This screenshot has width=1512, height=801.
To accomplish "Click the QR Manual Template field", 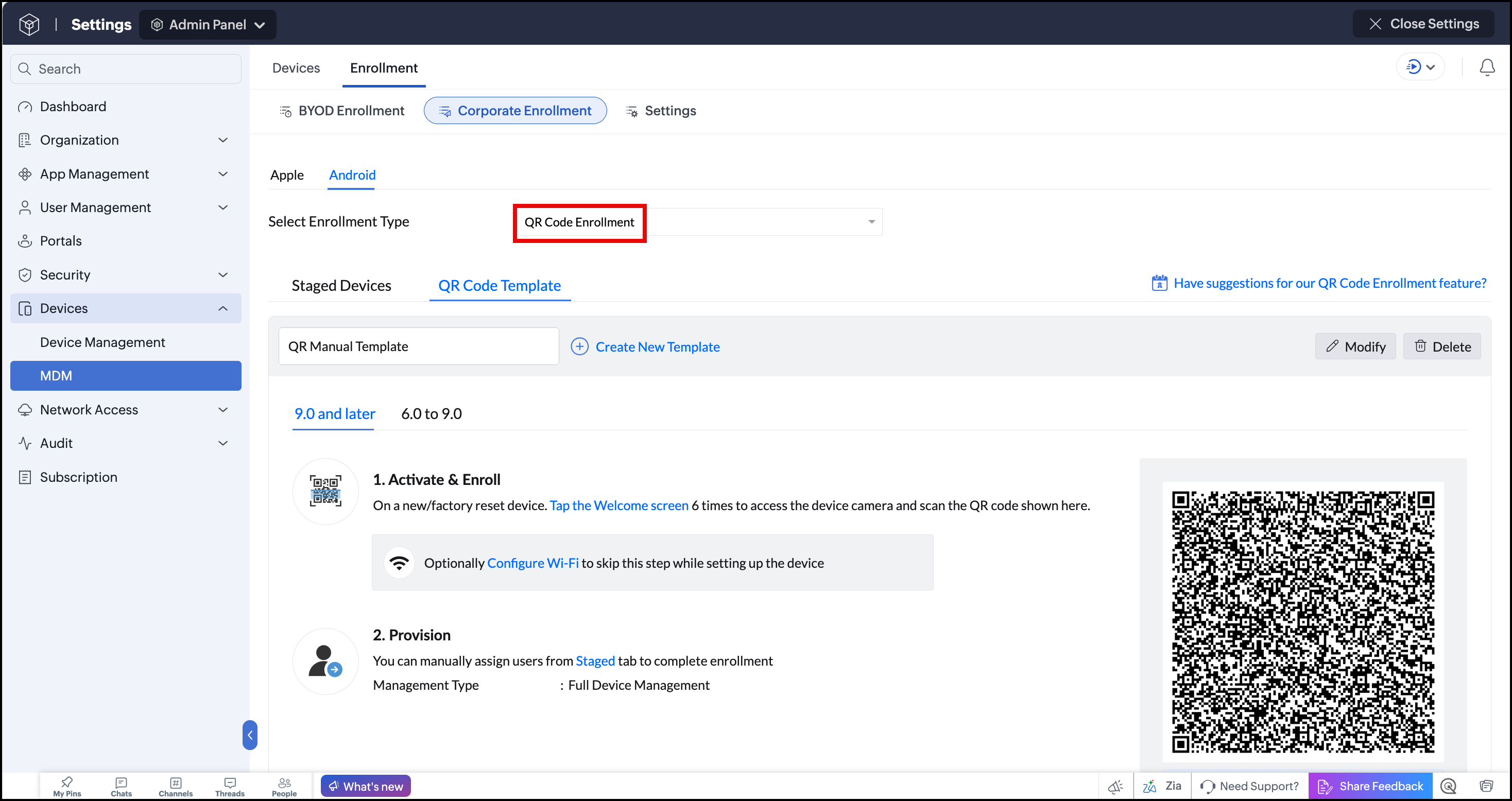I will tap(419, 346).
